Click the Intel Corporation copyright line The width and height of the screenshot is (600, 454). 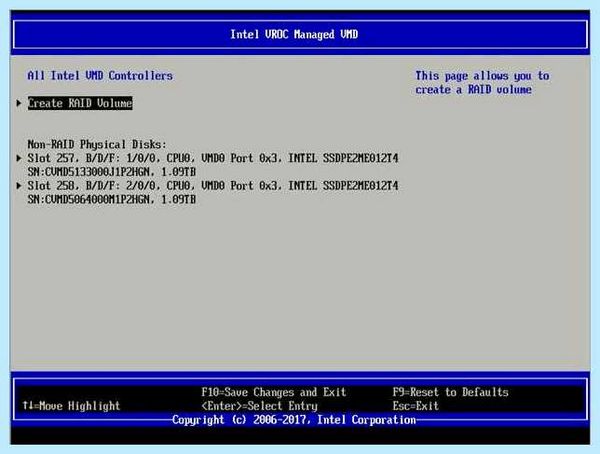point(294,420)
